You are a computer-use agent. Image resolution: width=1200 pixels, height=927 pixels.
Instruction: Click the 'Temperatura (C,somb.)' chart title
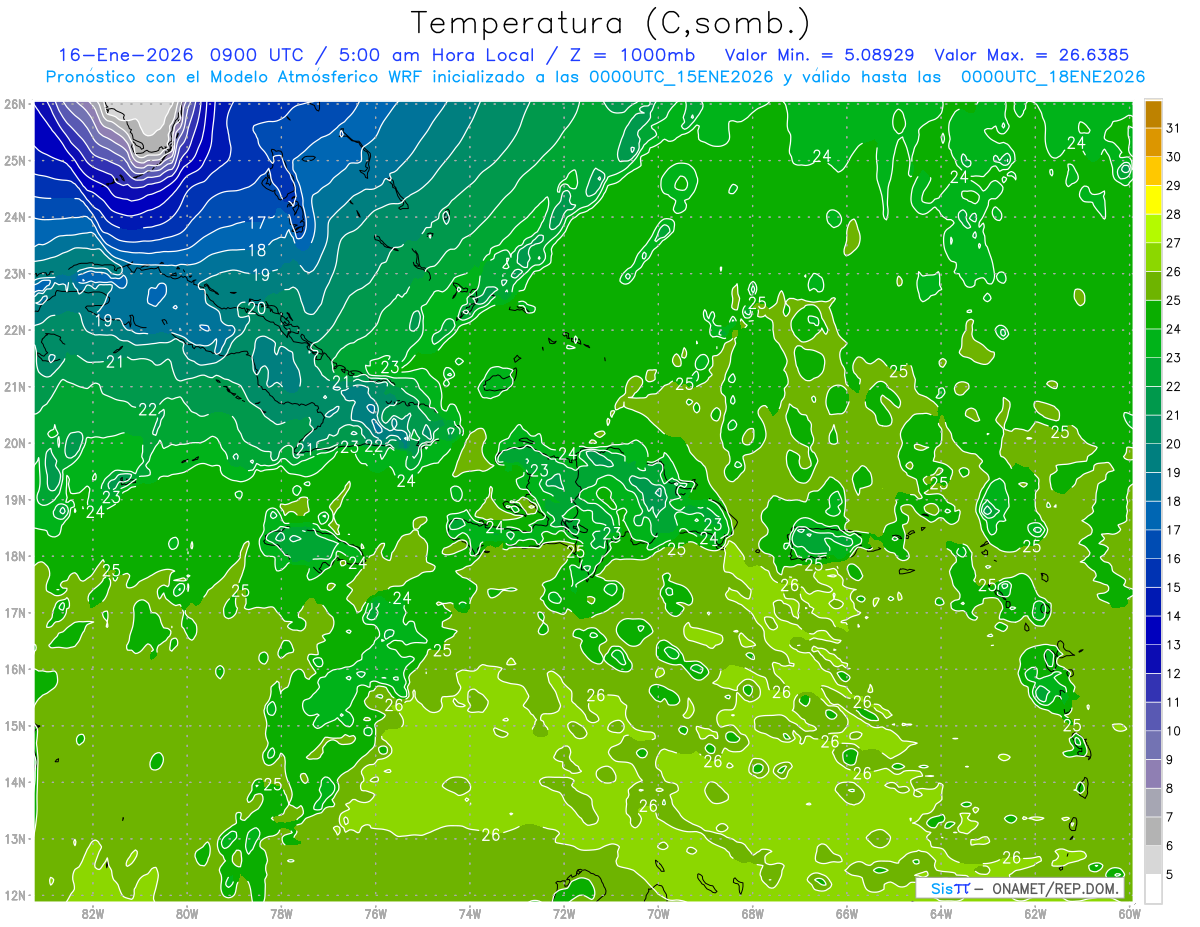[611, 23]
